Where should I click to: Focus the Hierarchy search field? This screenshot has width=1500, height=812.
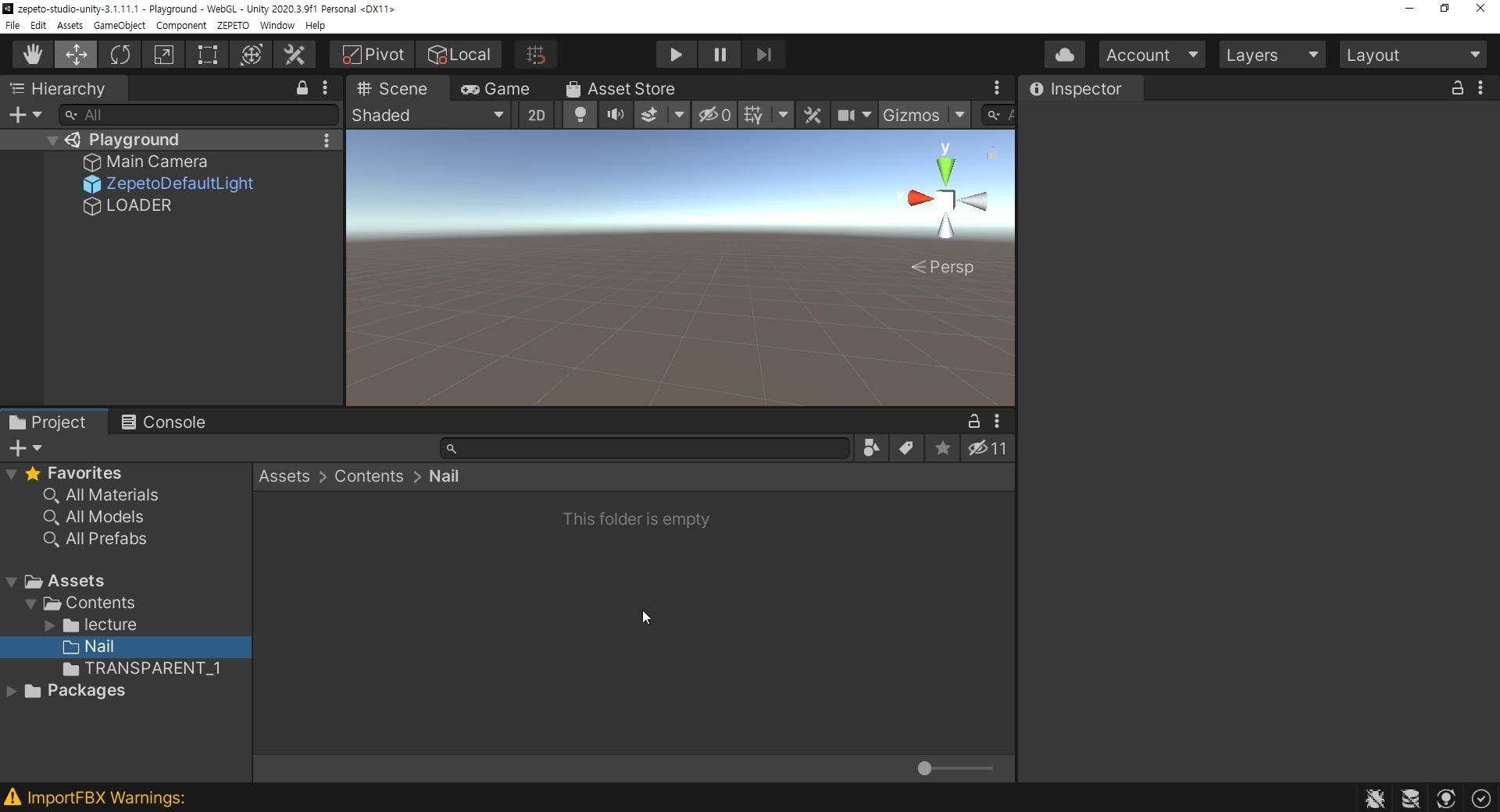(x=199, y=115)
